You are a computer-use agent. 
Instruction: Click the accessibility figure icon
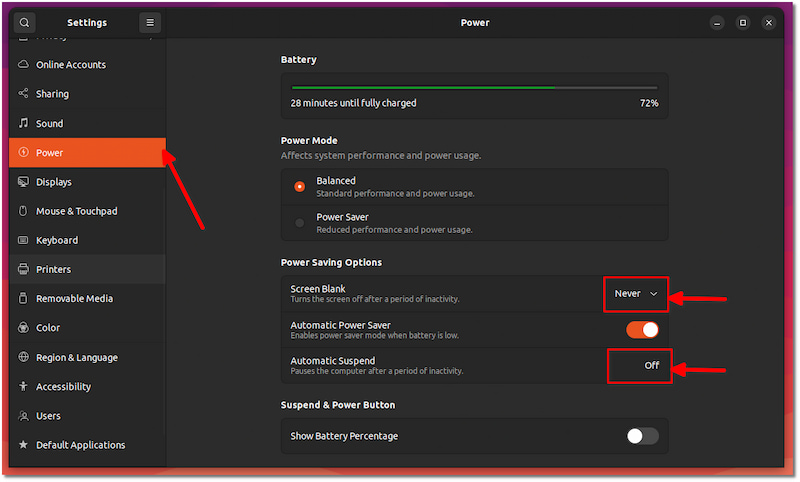[23, 386]
